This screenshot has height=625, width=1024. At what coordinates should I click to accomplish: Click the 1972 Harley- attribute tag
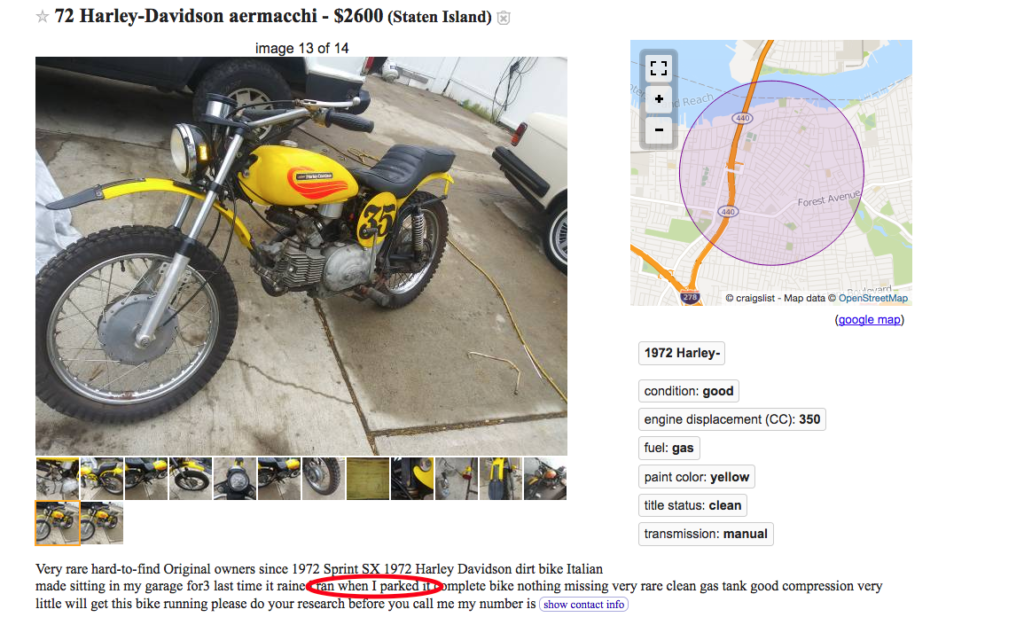coord(681,353)
